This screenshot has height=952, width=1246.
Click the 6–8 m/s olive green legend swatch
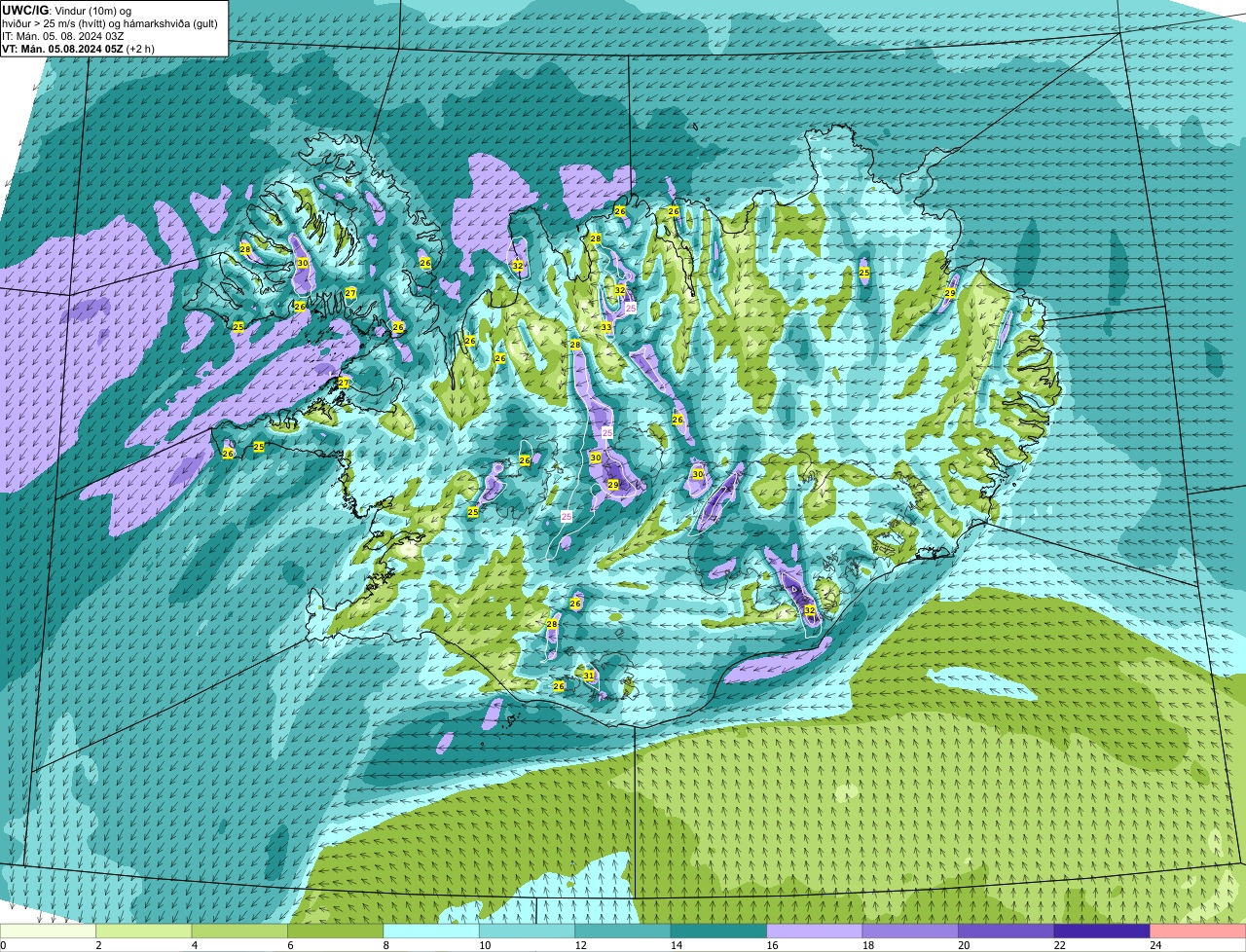point(337,931)
